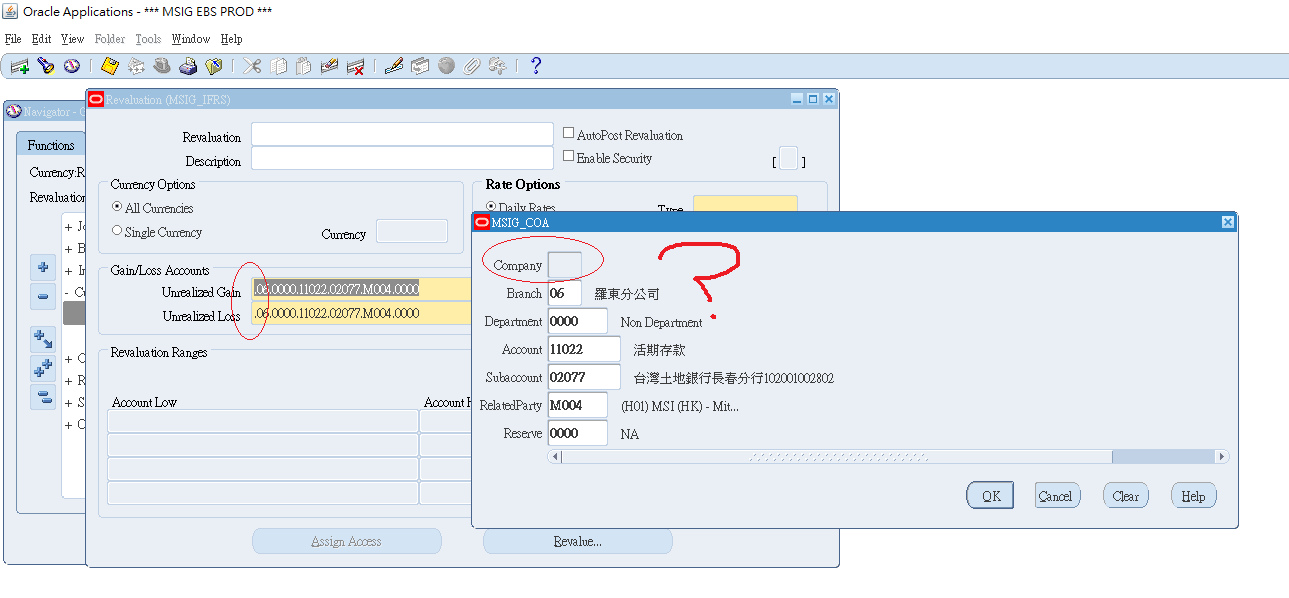Open the Help menu
The image size is (1289, 598).
click(x=231, y=39)
